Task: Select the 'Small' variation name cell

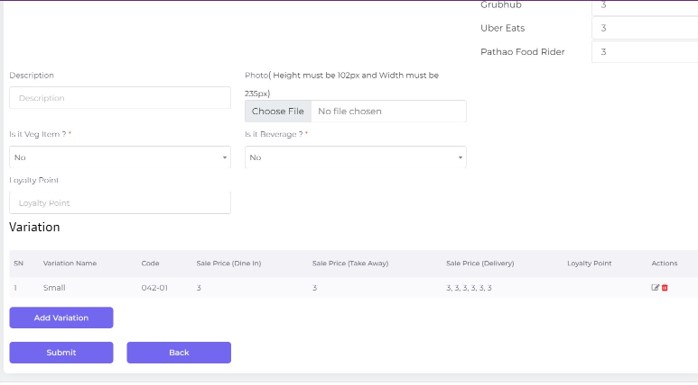Action: tap(54, 288)
